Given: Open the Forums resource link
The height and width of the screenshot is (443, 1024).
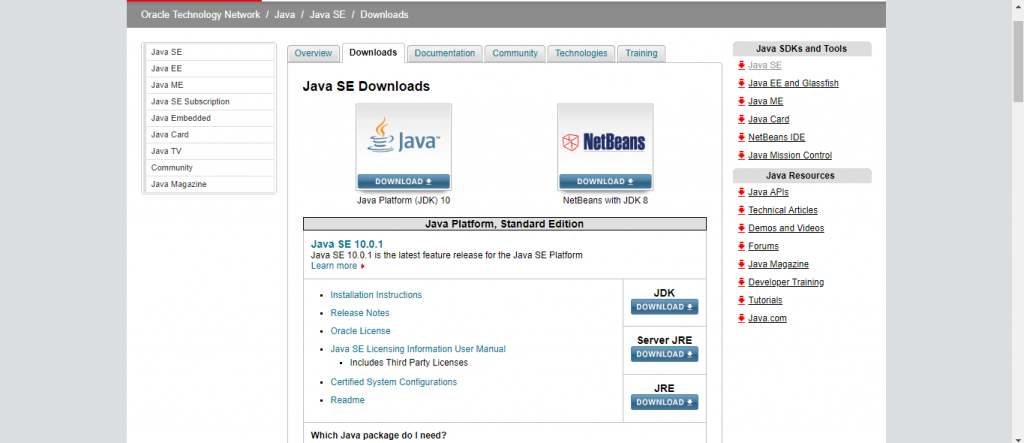Looking at the screenshot, I should [x=763, y=246].
